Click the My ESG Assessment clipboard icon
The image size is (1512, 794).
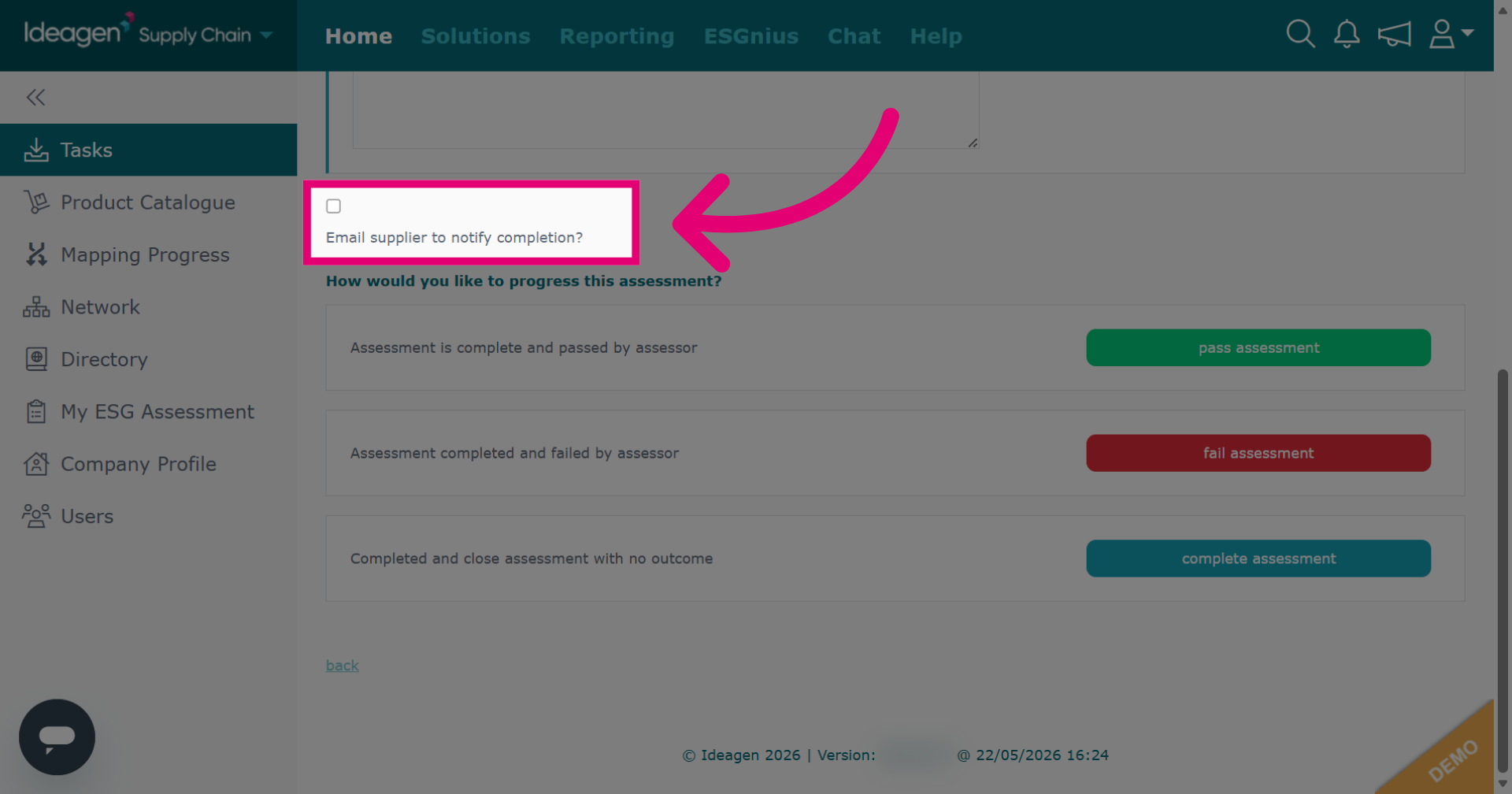(x=36, y=411)
